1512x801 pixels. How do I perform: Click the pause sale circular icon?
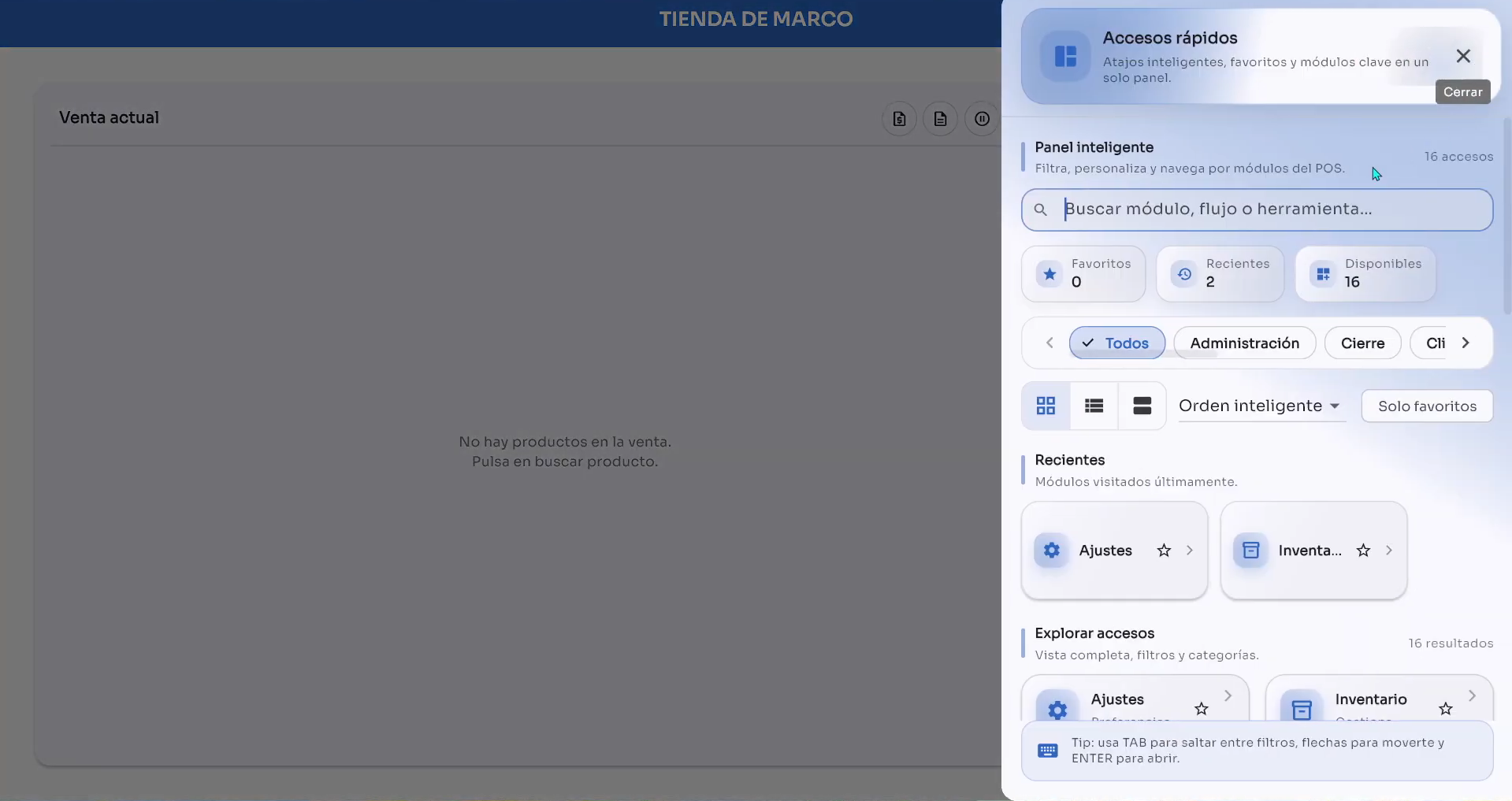coord(981,118)
